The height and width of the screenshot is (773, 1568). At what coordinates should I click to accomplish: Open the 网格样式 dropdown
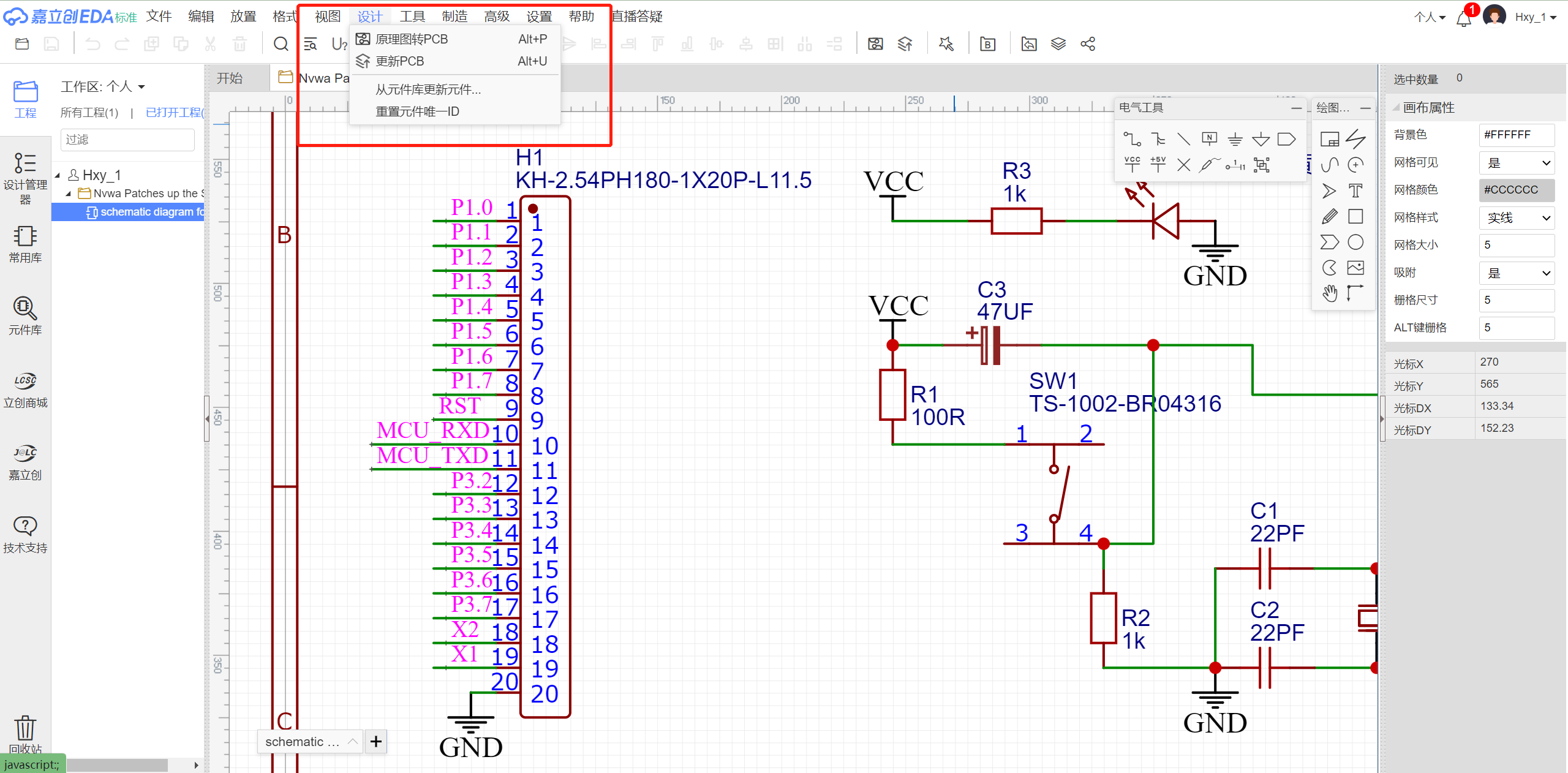pyautogui.click(x=1517, y=218)
